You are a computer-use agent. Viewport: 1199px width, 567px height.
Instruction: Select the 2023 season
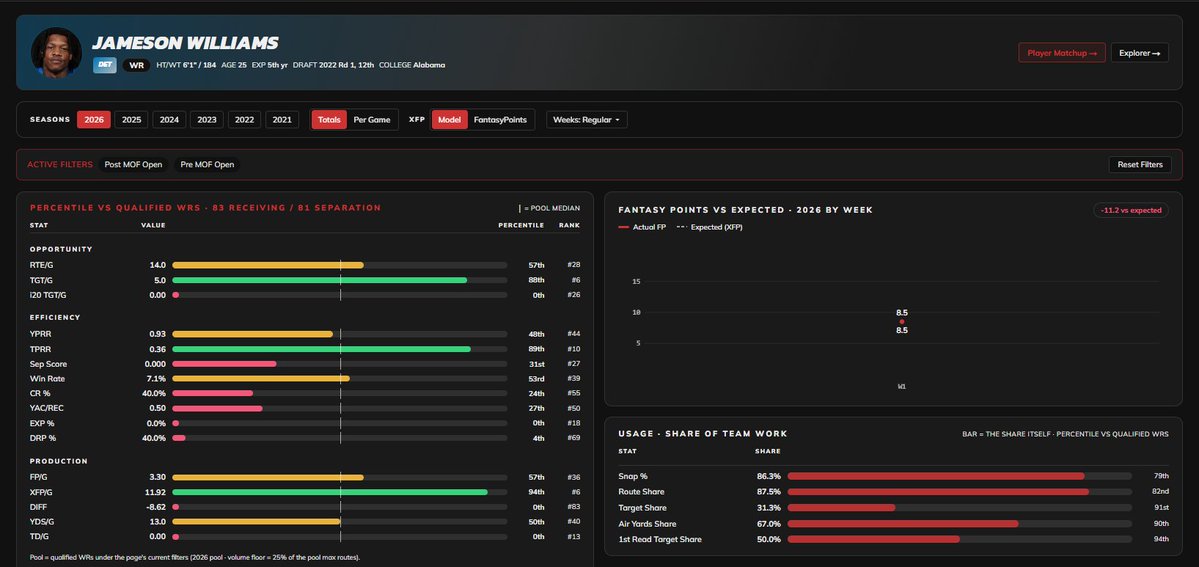(x=206, y=120)
